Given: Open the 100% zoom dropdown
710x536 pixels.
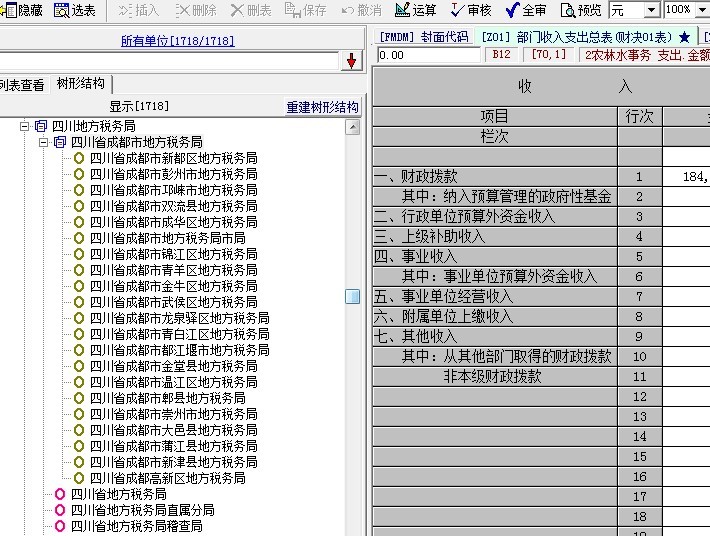Looking at the screenshot, I should pos(701,10).
